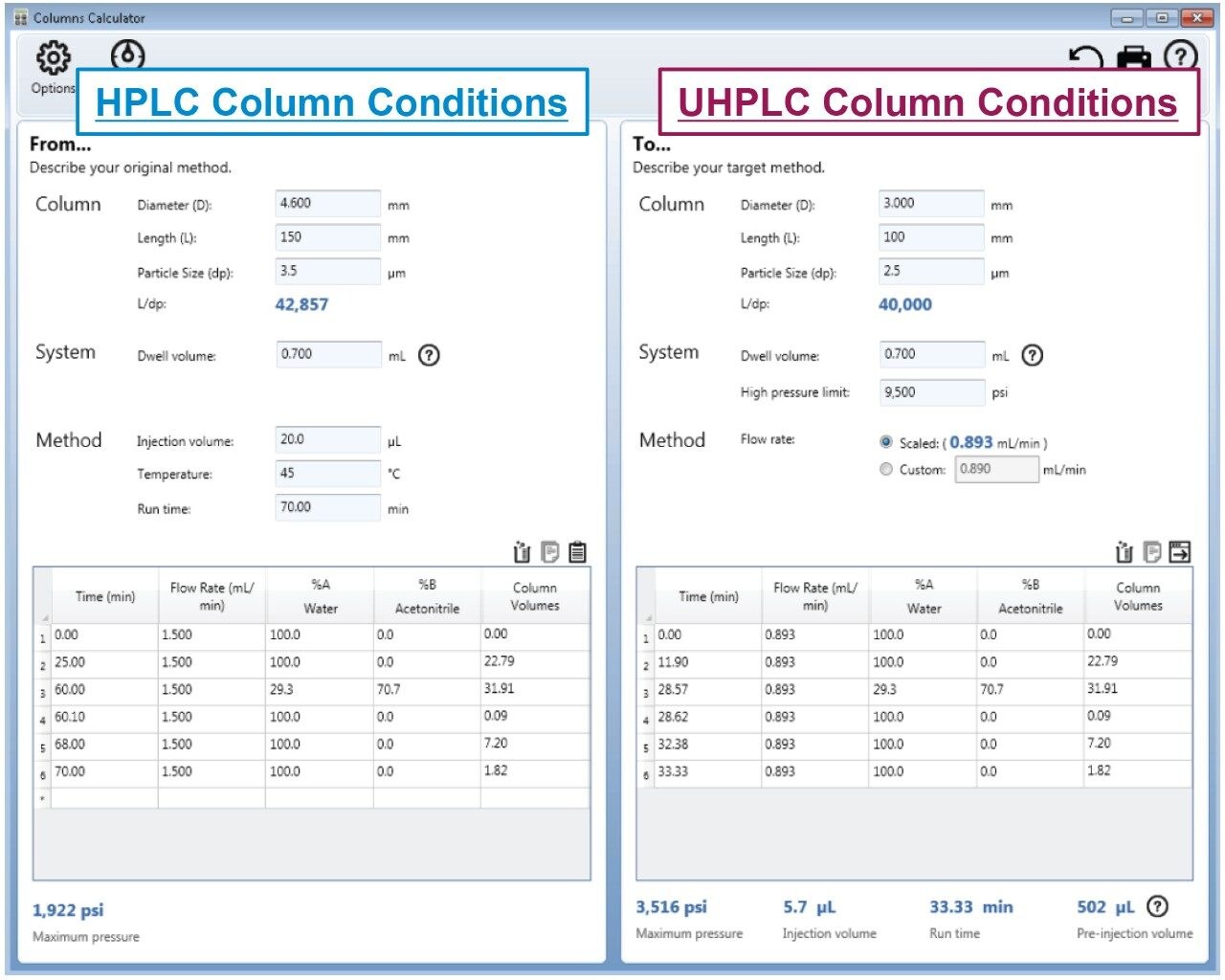Screen dimensions: 1225x980
Task: Click the UHPLC Column Conditions heading link
Action: [x=926, y=102]
